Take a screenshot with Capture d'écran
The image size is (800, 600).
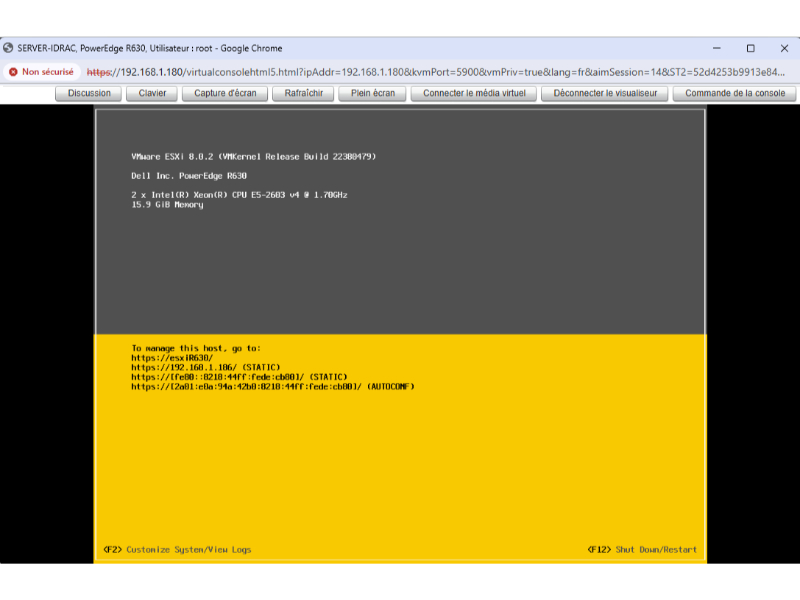225,93
